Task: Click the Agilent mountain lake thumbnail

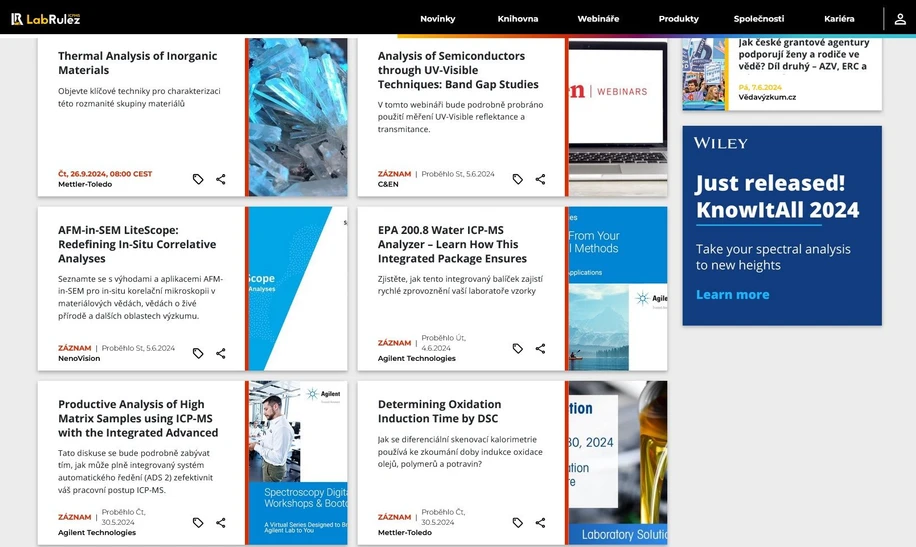Action: click(x=616, y=288)
